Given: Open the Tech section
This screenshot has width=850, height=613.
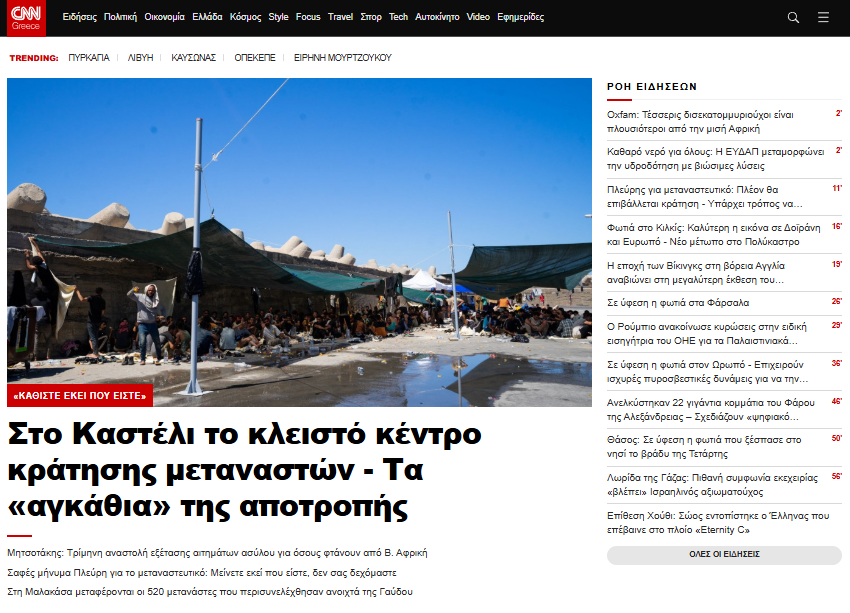Looking at the screenshot, I should point(398,17).
